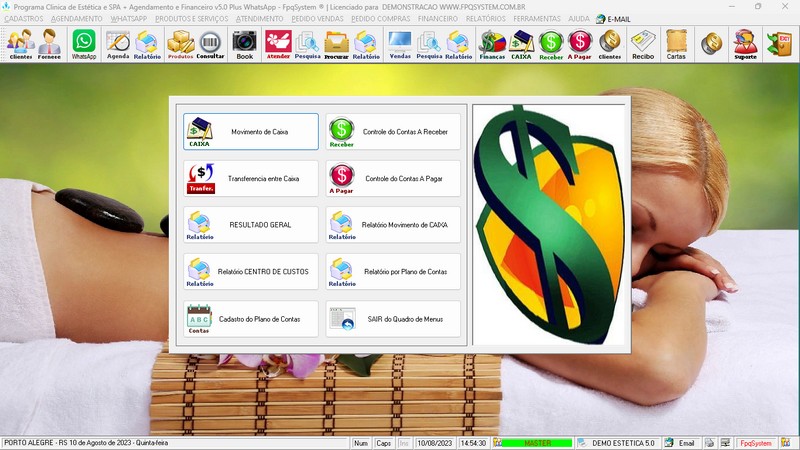Open the Vendas monitor icon

(400, 44)
